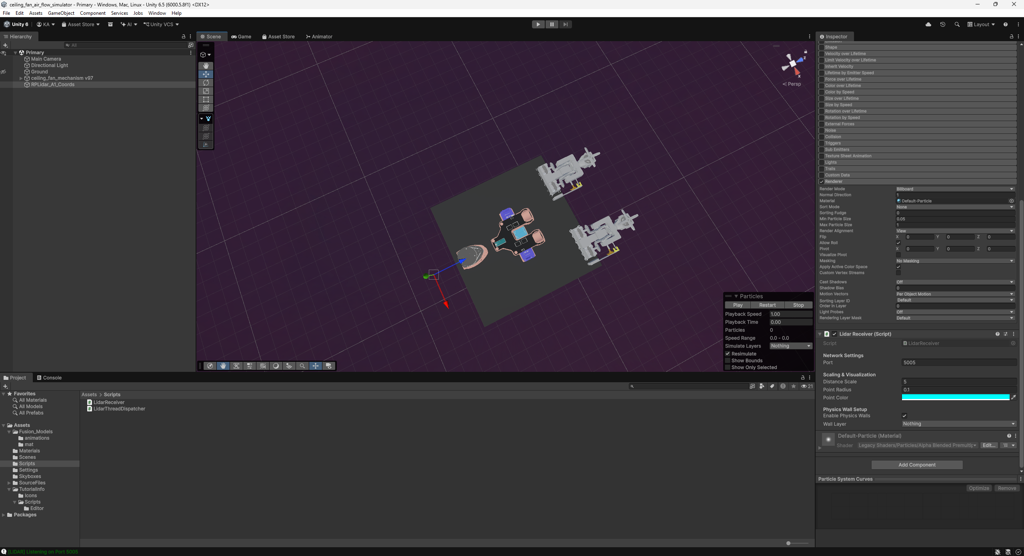1024x556 pixels.
Task: Click the cyan Point Color swatch
Action: [x=955, y=397]
